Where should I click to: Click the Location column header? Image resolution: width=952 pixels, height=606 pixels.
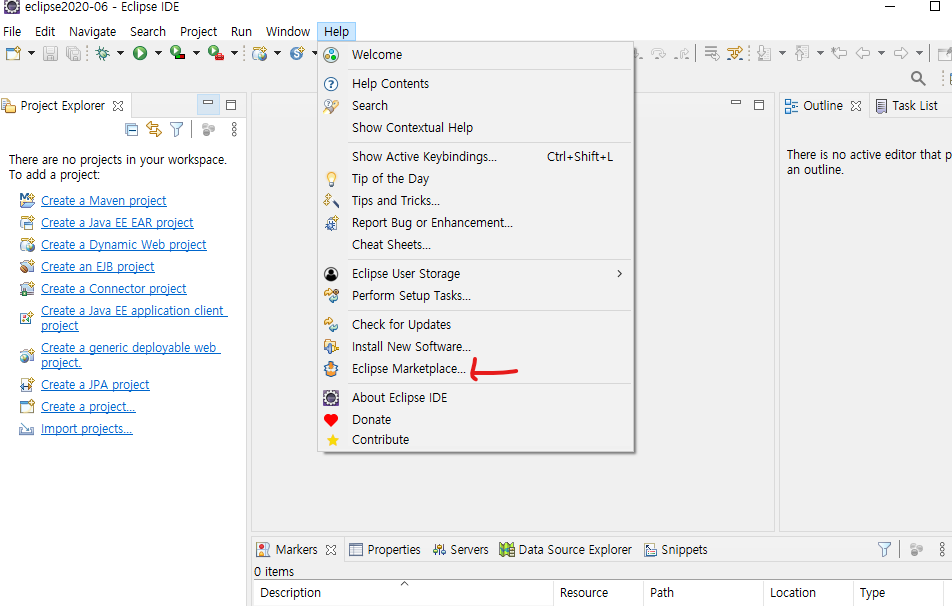click(808, 593)
